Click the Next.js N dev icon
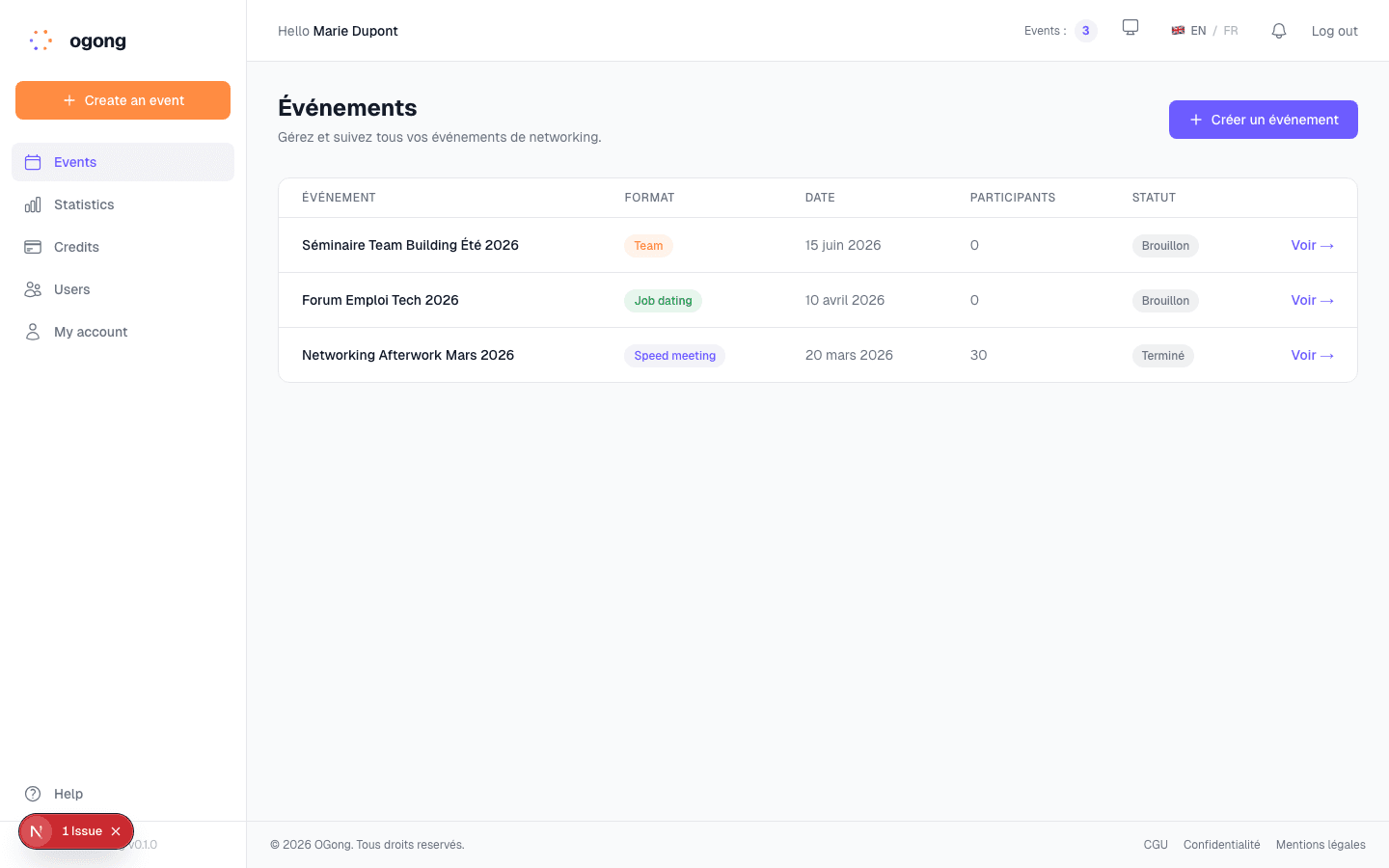The width and height of the screenshot is (1389, 868). [x=37, y=831]
